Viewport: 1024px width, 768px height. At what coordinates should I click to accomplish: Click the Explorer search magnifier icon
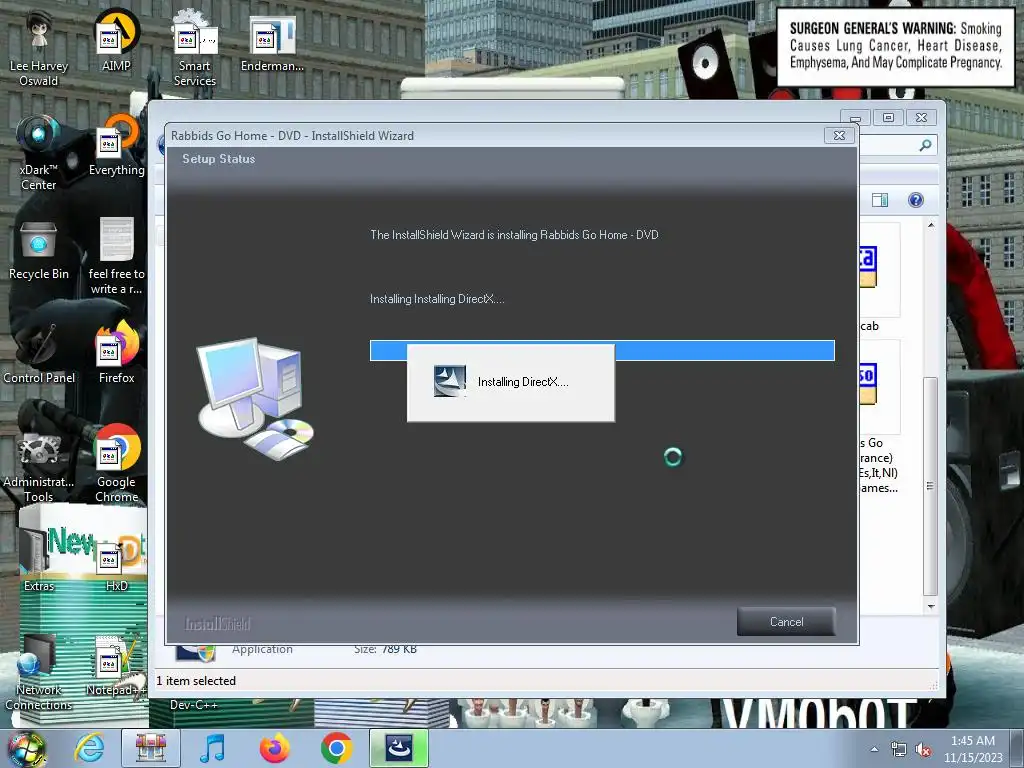[925, 145]
